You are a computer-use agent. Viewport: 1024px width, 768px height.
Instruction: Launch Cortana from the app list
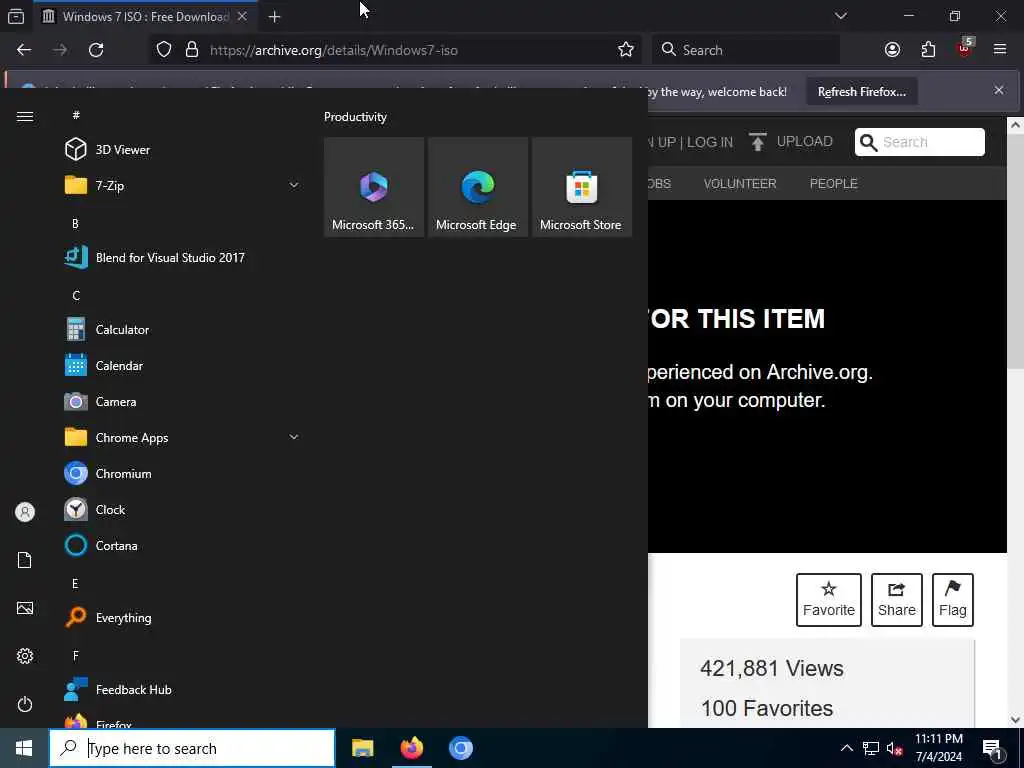[x=182, y=545]
